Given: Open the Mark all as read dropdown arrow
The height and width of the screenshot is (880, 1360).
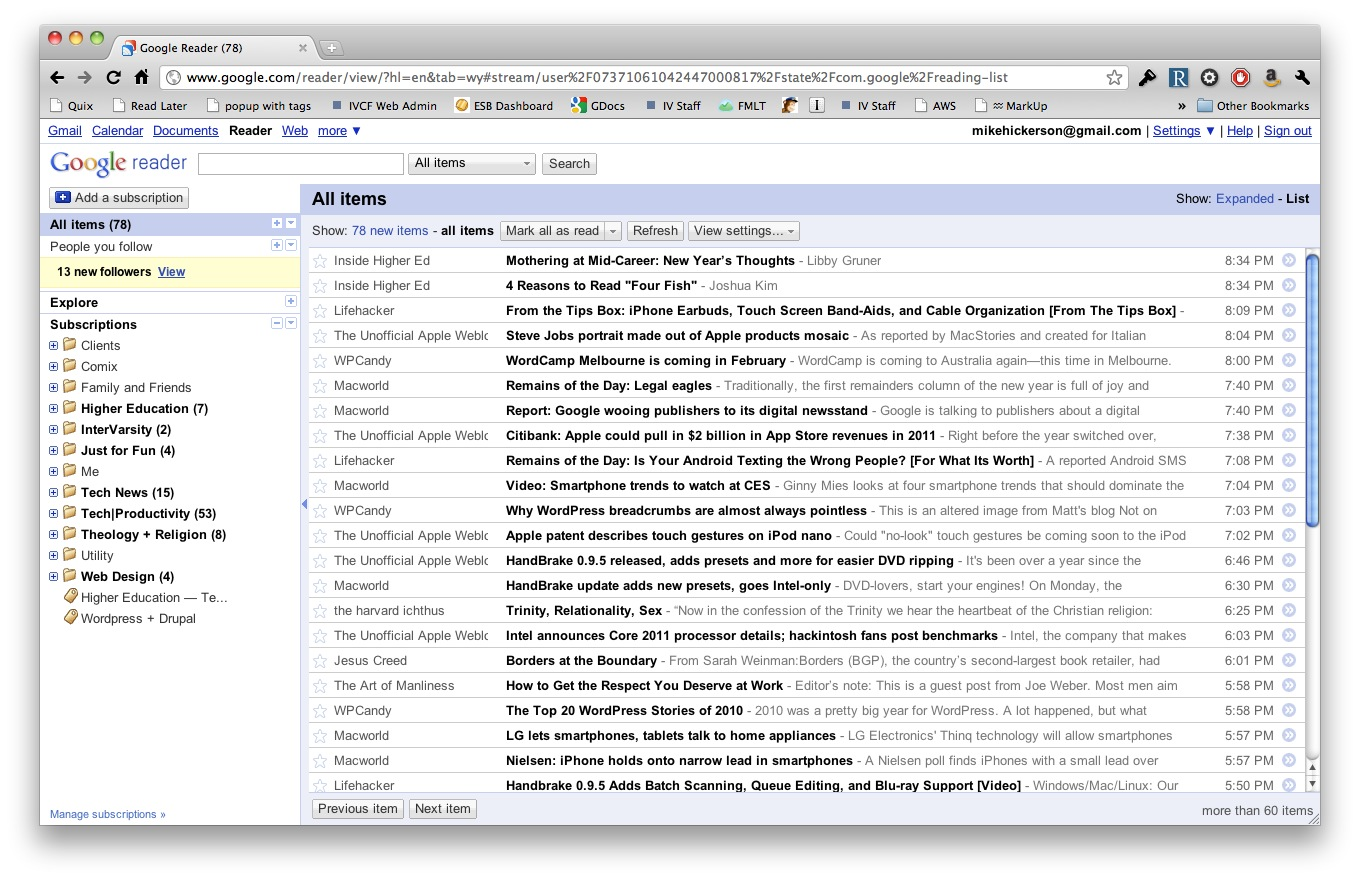Looking at the screenshot, I should pos(613,231).
